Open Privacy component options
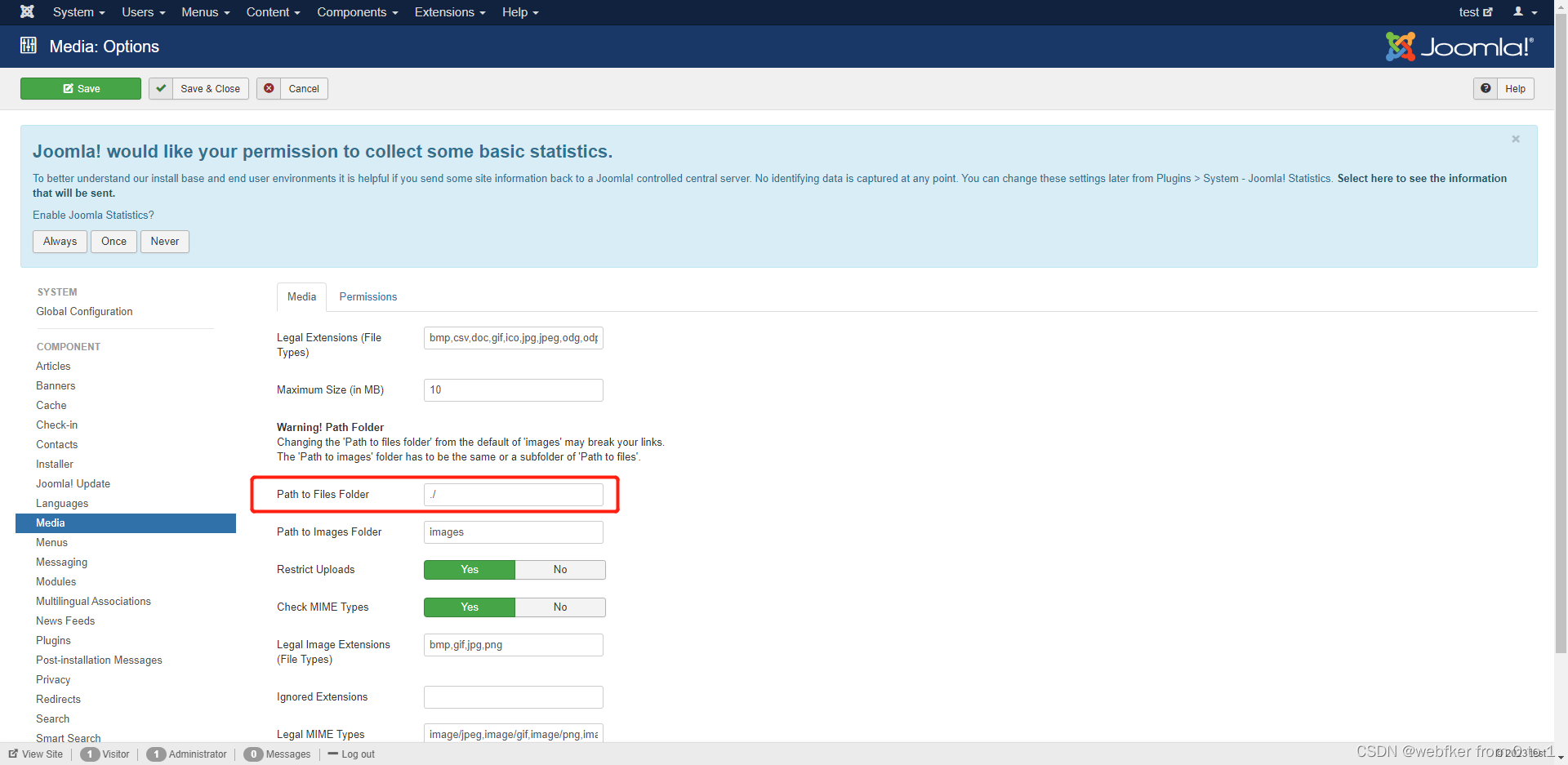The image size is (1568, 765). click(53, 680)
